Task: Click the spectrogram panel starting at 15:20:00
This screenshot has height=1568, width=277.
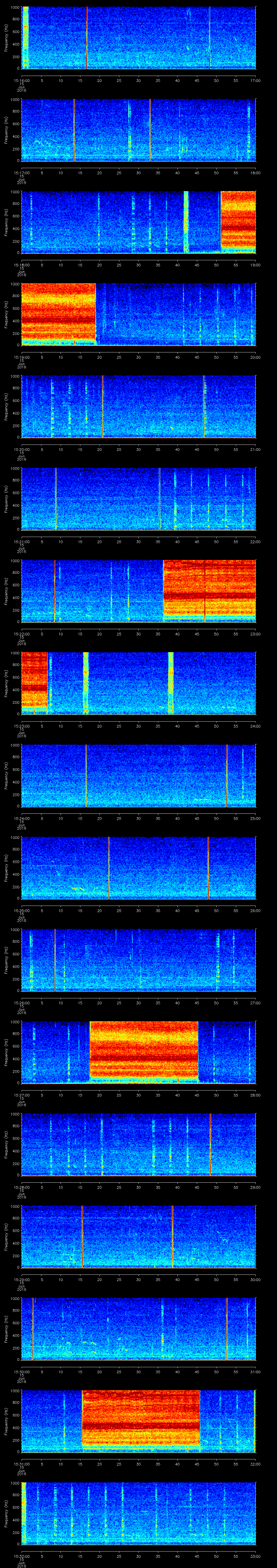Action: pos(139,407)
